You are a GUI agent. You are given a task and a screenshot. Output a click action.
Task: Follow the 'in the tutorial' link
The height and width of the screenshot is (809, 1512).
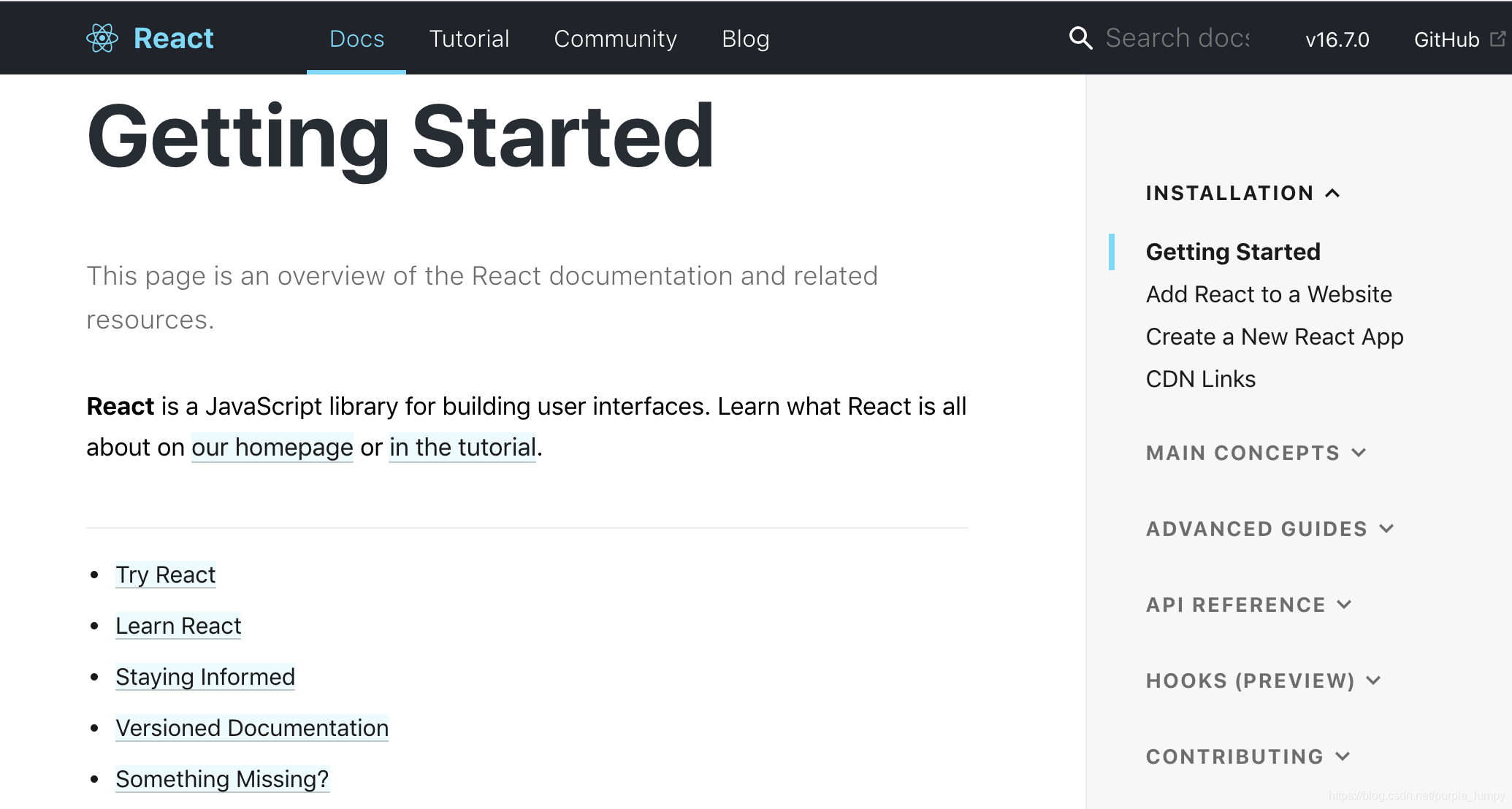(462, 447)
